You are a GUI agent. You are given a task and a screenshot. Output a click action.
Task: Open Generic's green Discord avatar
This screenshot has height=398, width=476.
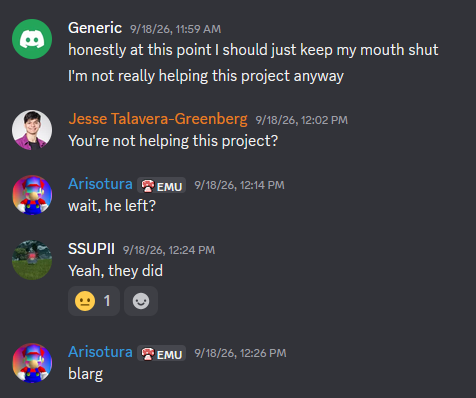(x=32, y=39)
